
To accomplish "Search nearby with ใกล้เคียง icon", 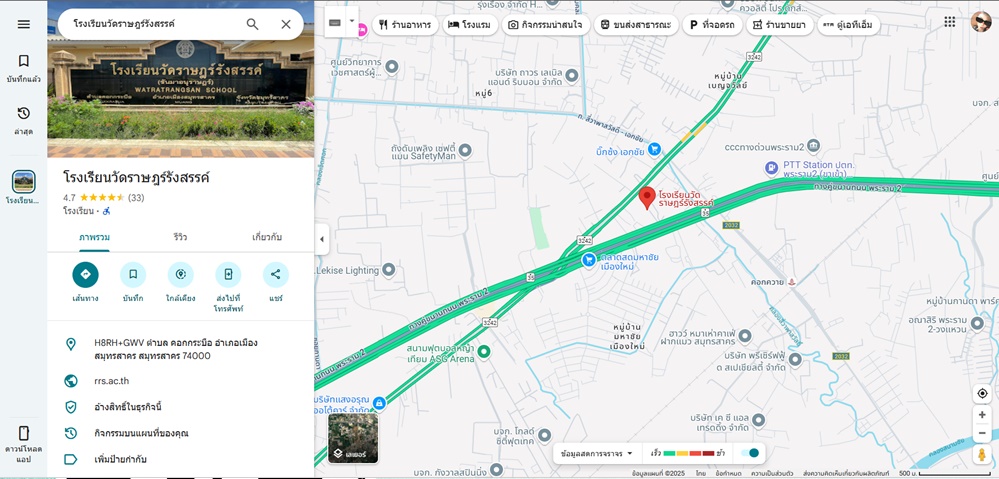I will click(x=180, y=275).
